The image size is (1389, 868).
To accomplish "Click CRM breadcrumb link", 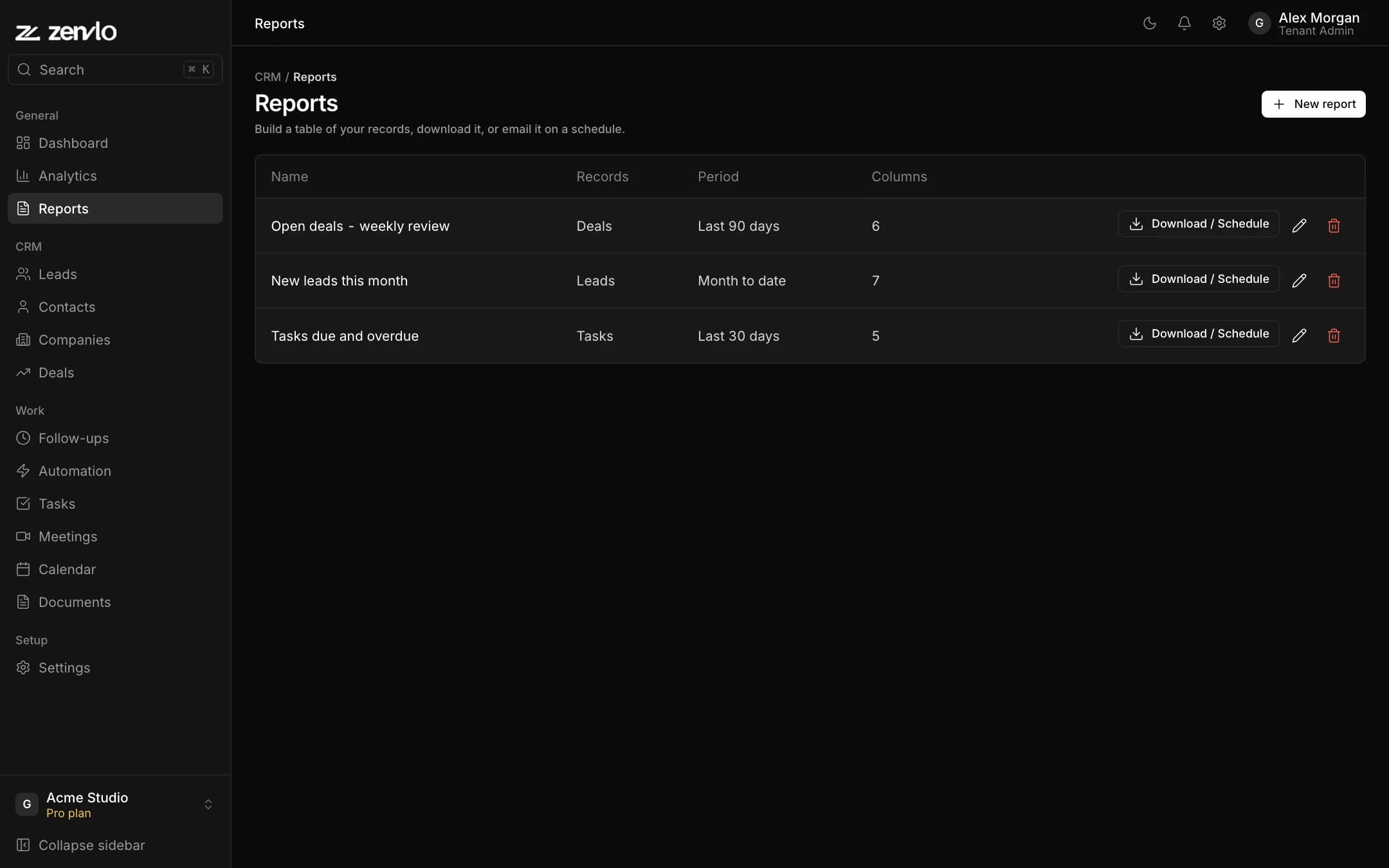I will [268, 77].
